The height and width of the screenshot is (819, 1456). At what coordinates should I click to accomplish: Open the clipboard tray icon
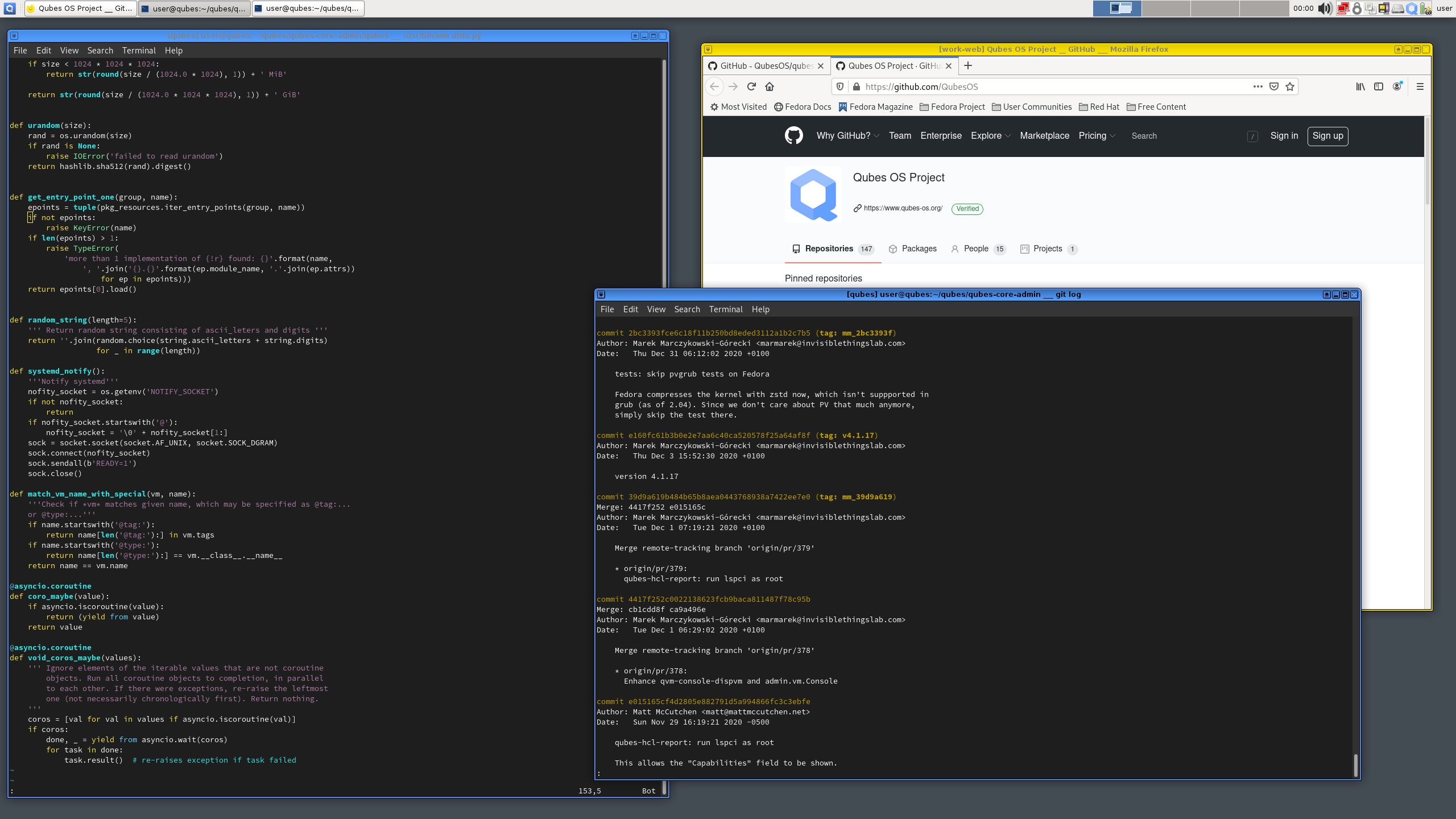(x=1370, y=9)
